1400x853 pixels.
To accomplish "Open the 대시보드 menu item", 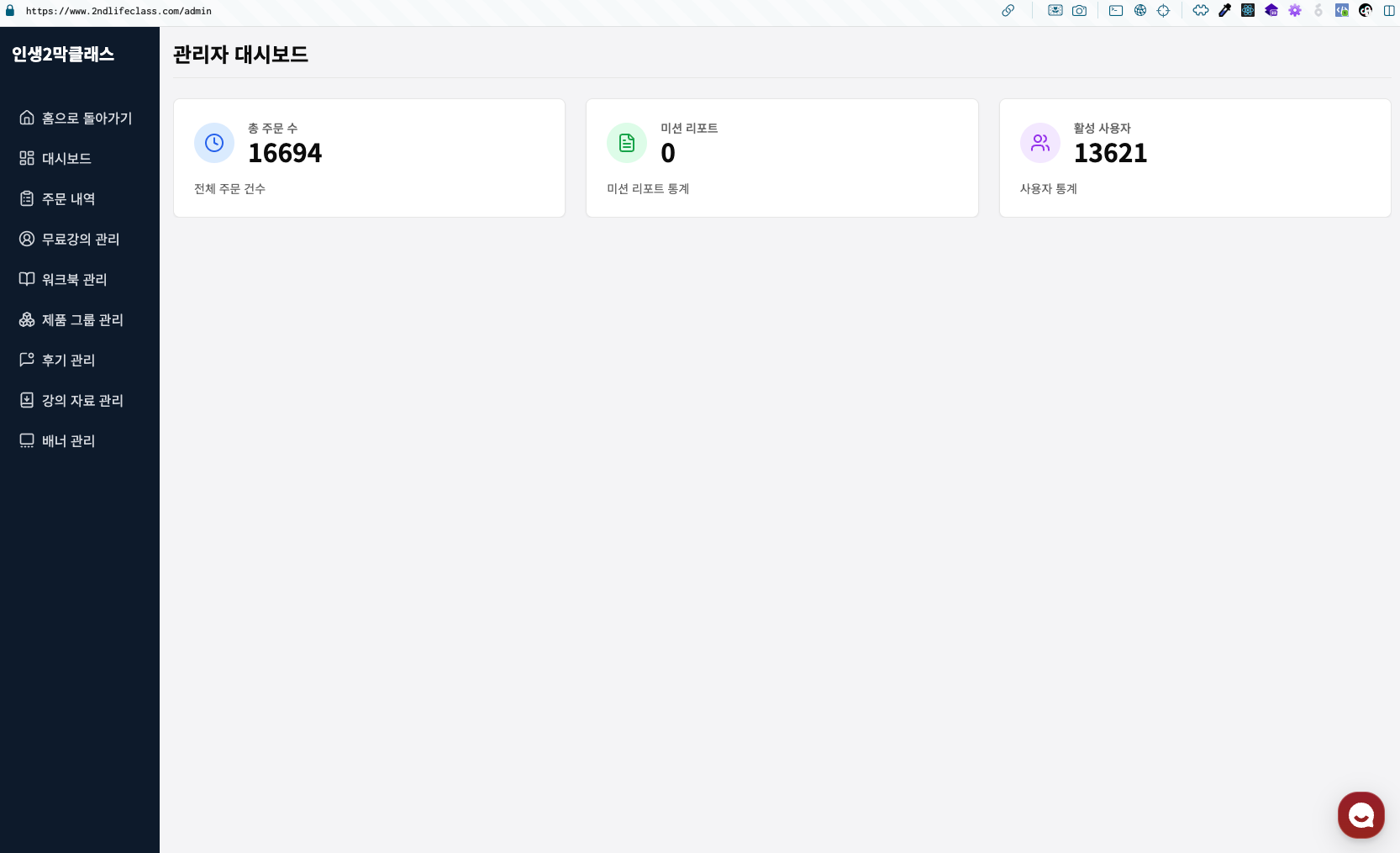I will point(66,158).
